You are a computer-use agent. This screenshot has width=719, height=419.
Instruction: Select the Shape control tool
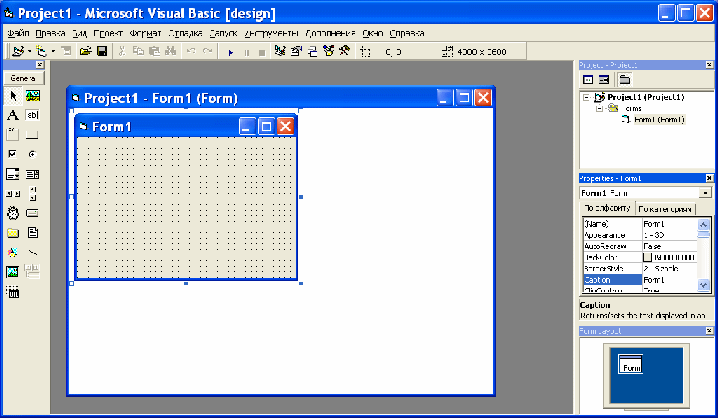click(13, 252)
